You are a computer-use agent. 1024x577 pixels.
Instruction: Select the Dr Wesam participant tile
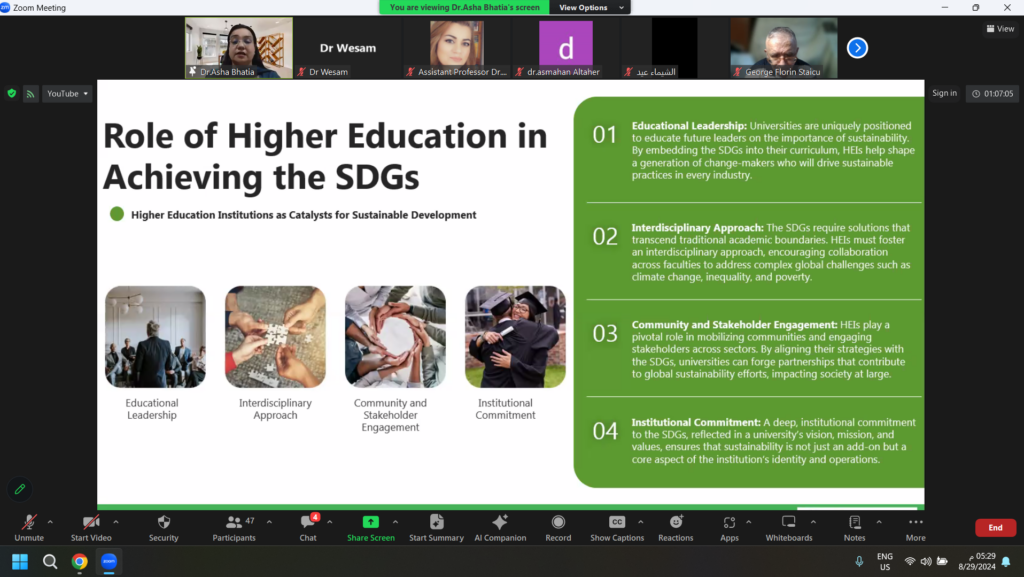(347, 48)
